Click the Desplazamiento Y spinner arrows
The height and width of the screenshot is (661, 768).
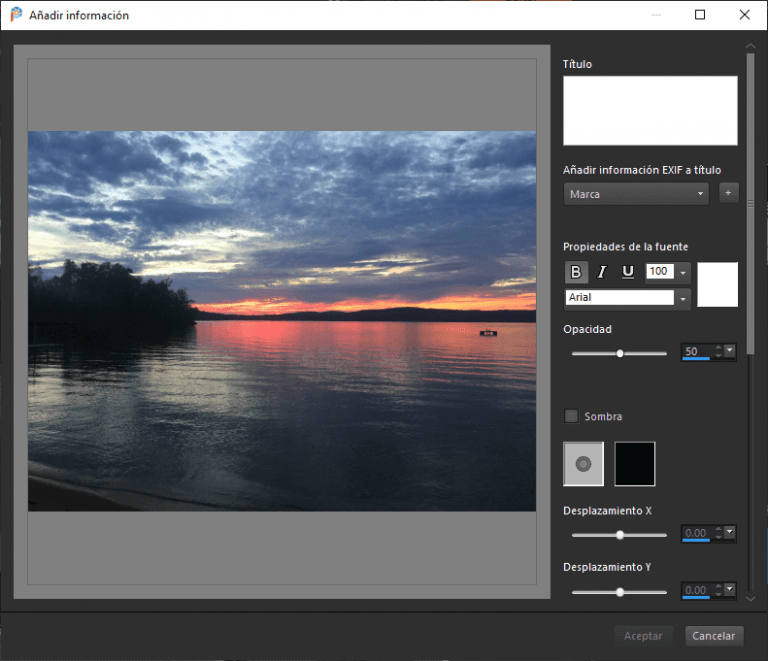[x=718, y=590]
